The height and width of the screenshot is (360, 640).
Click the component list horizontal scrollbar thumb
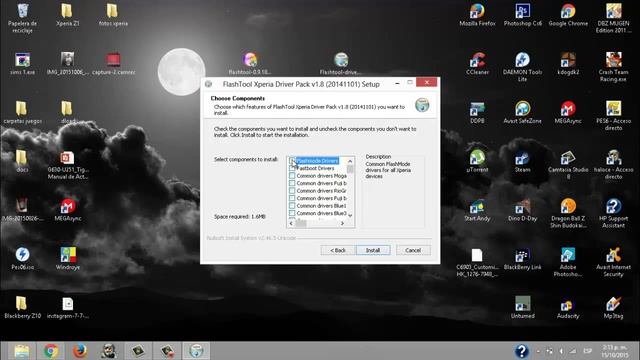(301, 223)
